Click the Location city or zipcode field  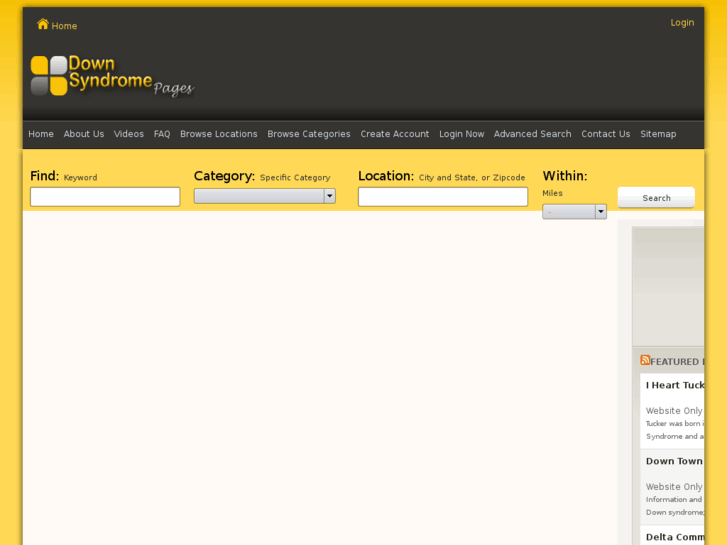point(443,197)
